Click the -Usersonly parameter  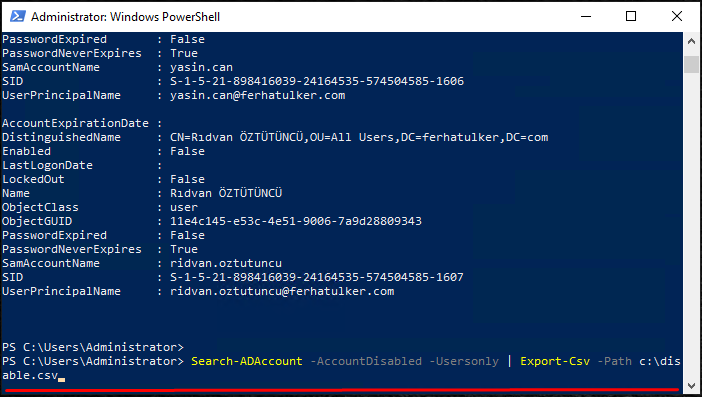(x=464, y=361)
